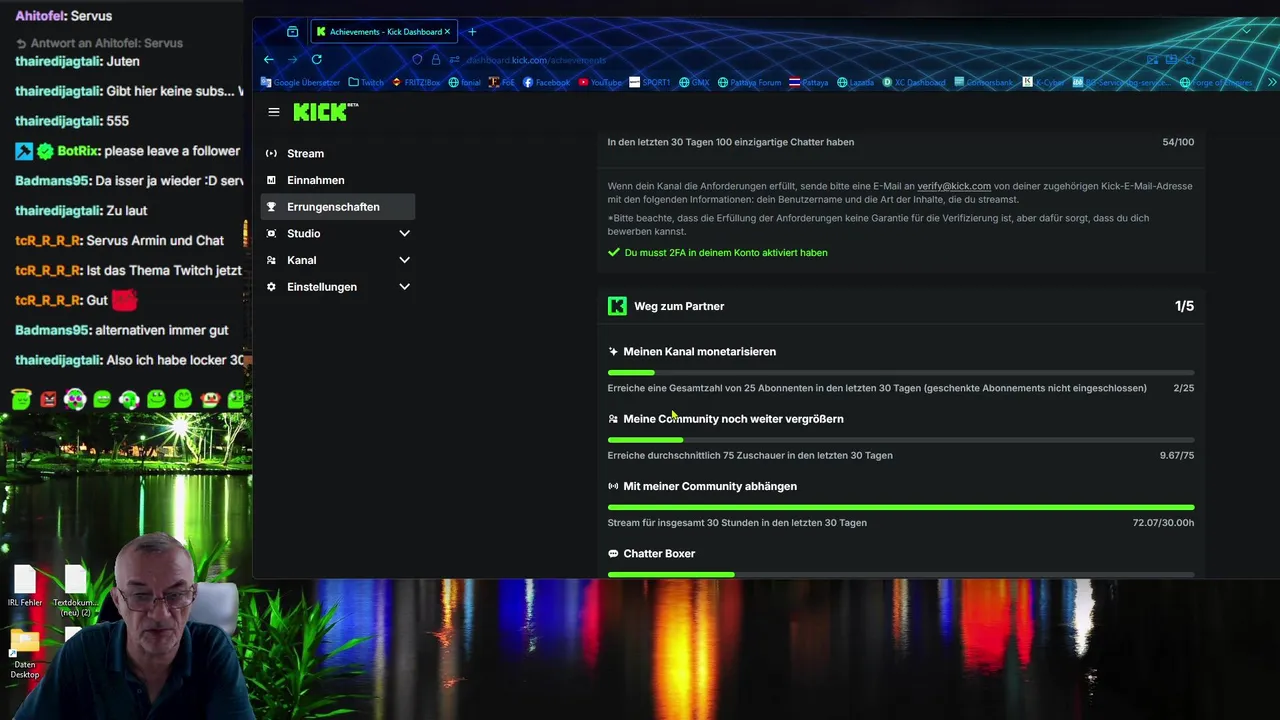Open the Google Übersetzer bookmark
This screenshot has width=1280, height=720.
coord(300,83)
